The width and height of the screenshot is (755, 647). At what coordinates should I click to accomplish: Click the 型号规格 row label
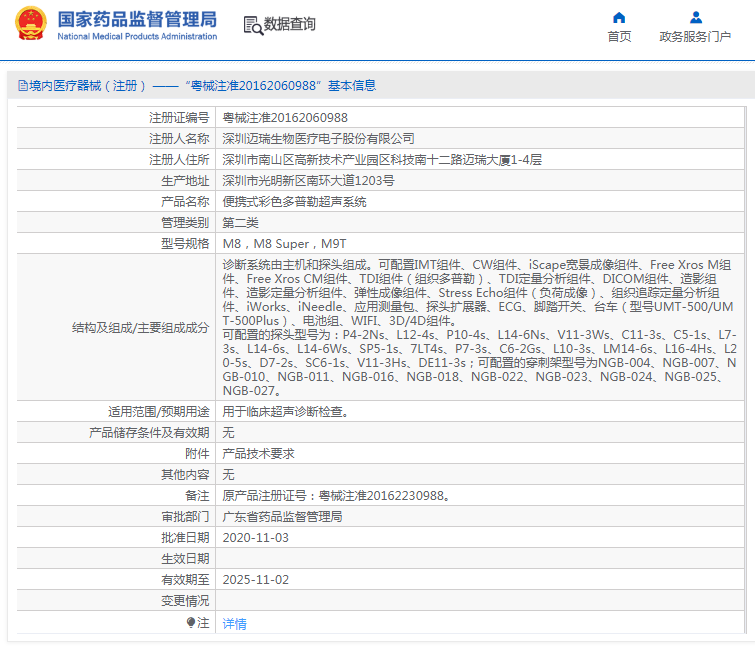pyautogui.click(x=185, y=244)
